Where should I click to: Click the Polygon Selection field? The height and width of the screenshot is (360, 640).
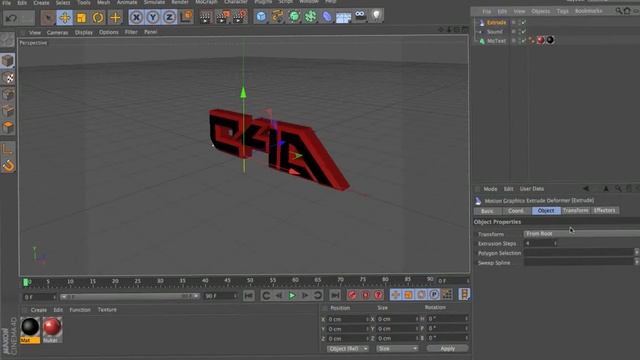coord(578,253)
